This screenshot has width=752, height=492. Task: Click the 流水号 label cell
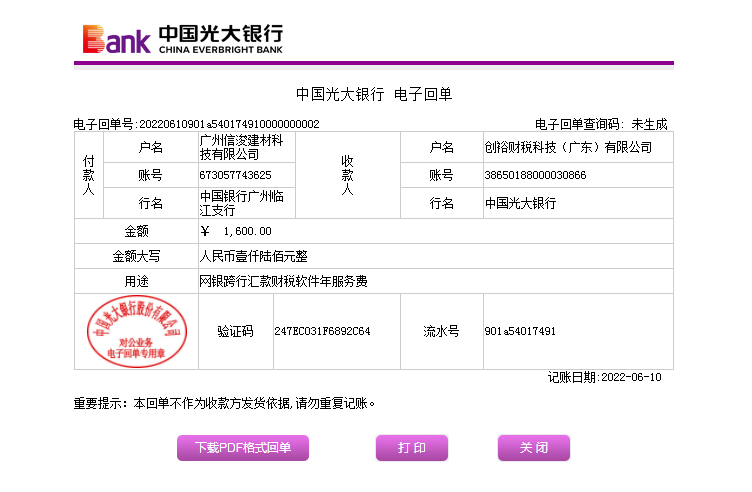point(442,331)
